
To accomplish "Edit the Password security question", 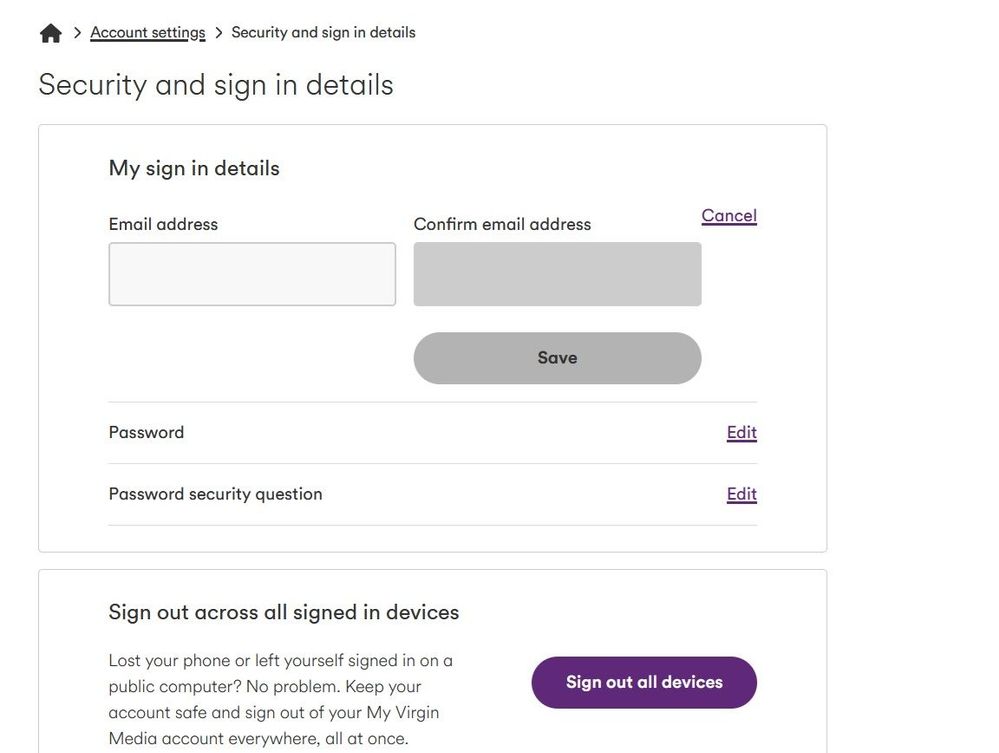I will (x=742, y=494).
